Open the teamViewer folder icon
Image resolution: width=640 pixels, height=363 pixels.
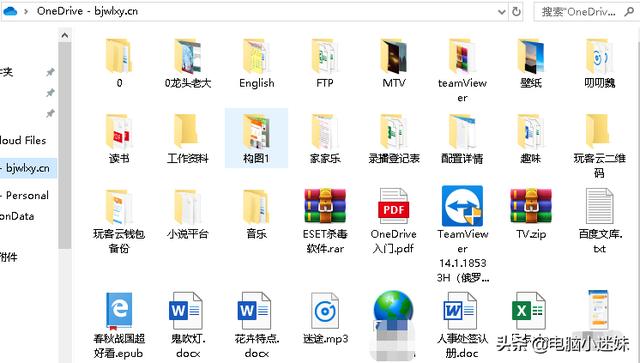pyautogui.click(x=462, y=56)
